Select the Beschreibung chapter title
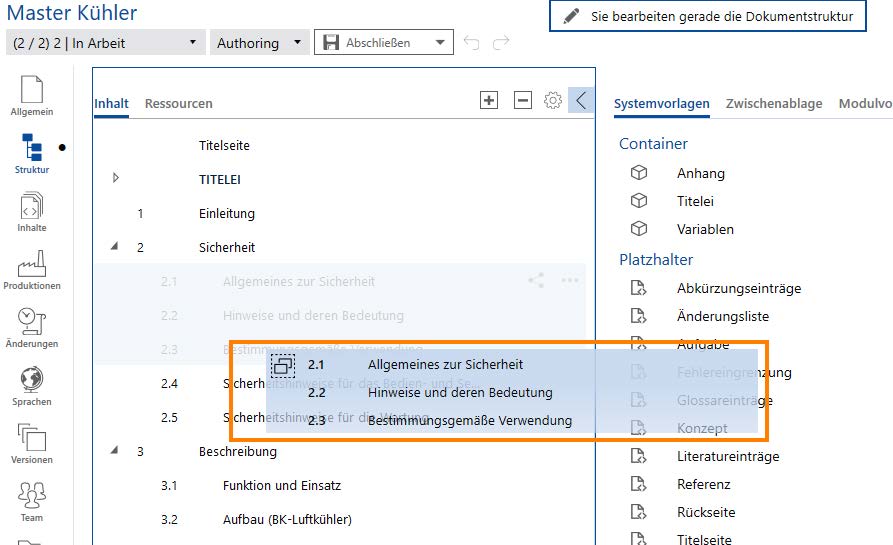The width and height of the screenshot is (893, 545). [x=238, y=451]
